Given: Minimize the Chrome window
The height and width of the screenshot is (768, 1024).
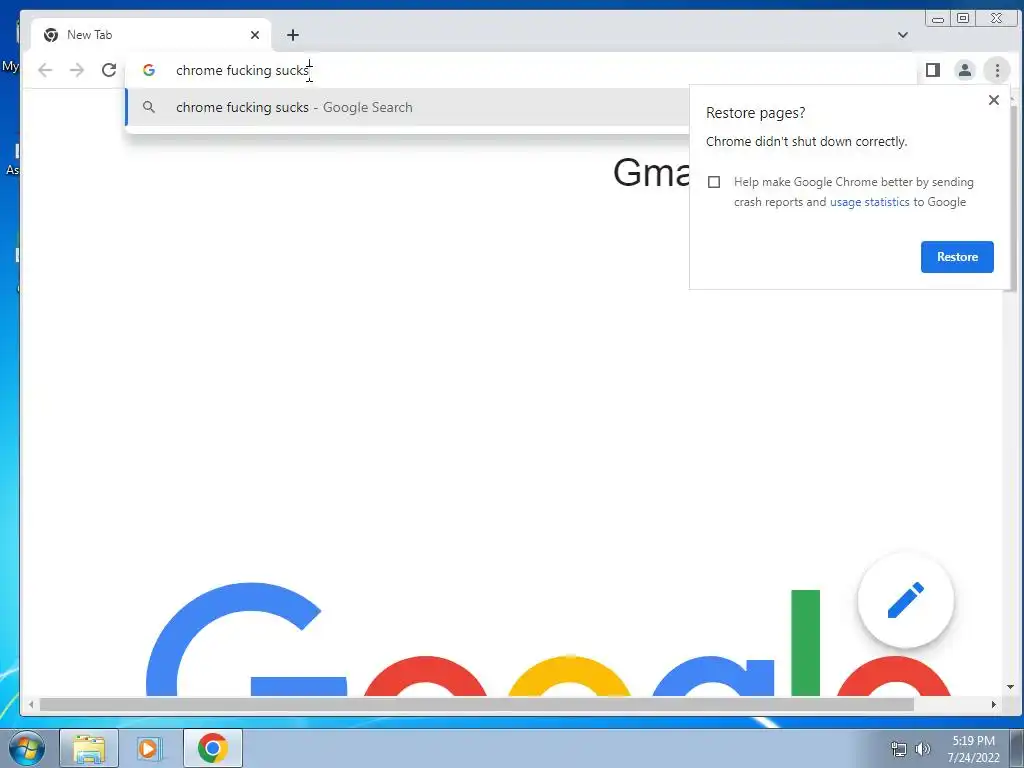Looking at the screenshot, I should tap(938, 18).
